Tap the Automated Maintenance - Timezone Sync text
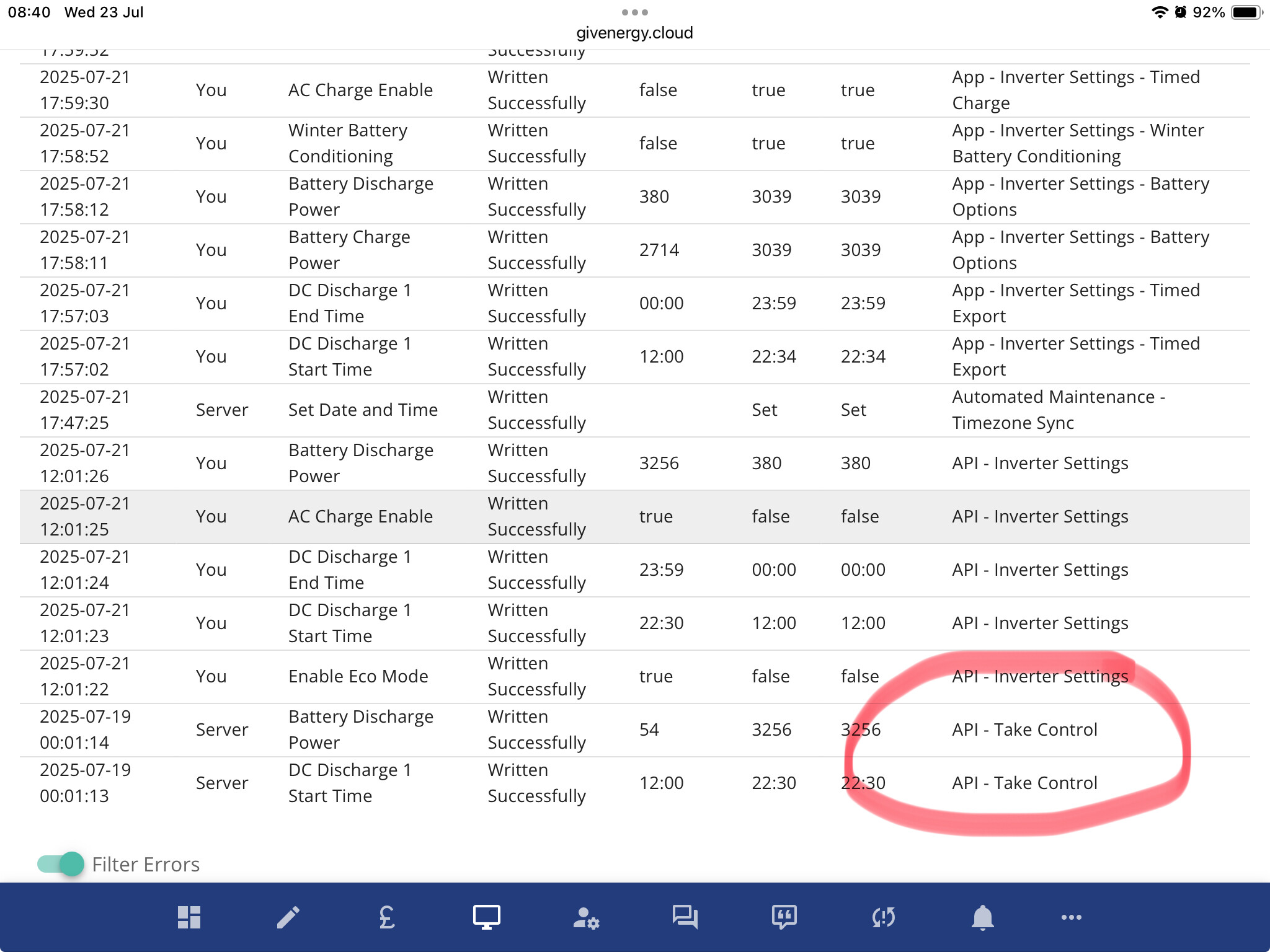 tap(1058, 410)
